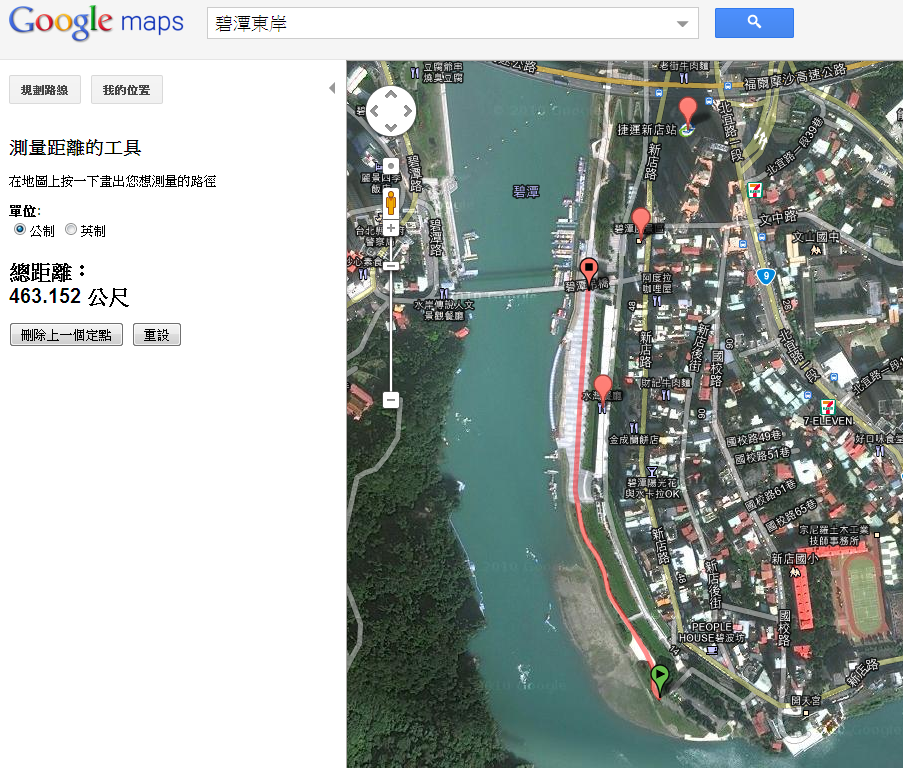Open the 規劃路線 directions tab

tap(45, 90)
